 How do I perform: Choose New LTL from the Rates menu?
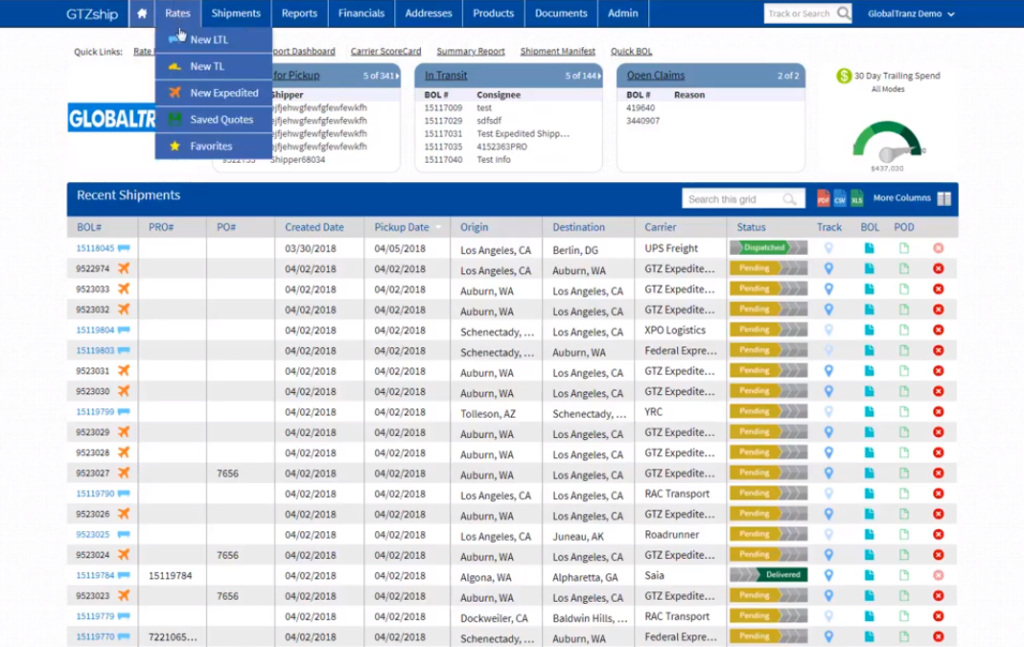[214, 40]
